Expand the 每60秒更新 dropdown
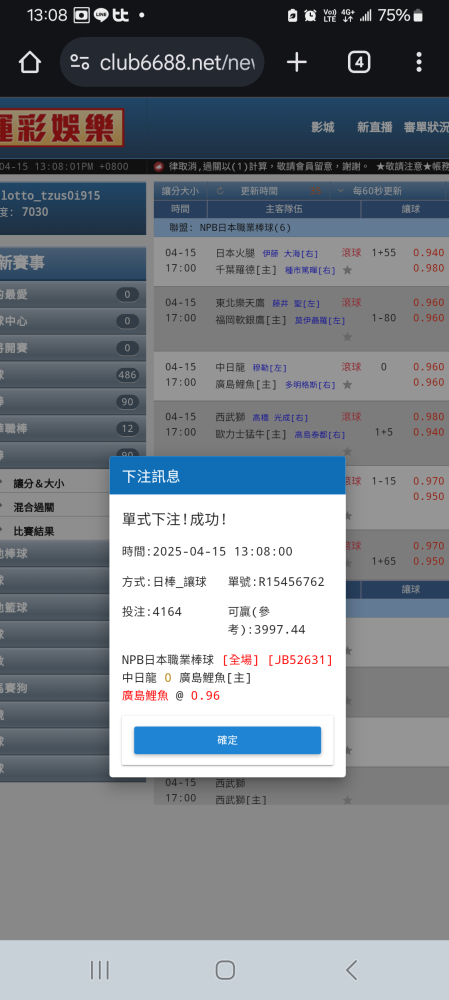 [371, 191]
